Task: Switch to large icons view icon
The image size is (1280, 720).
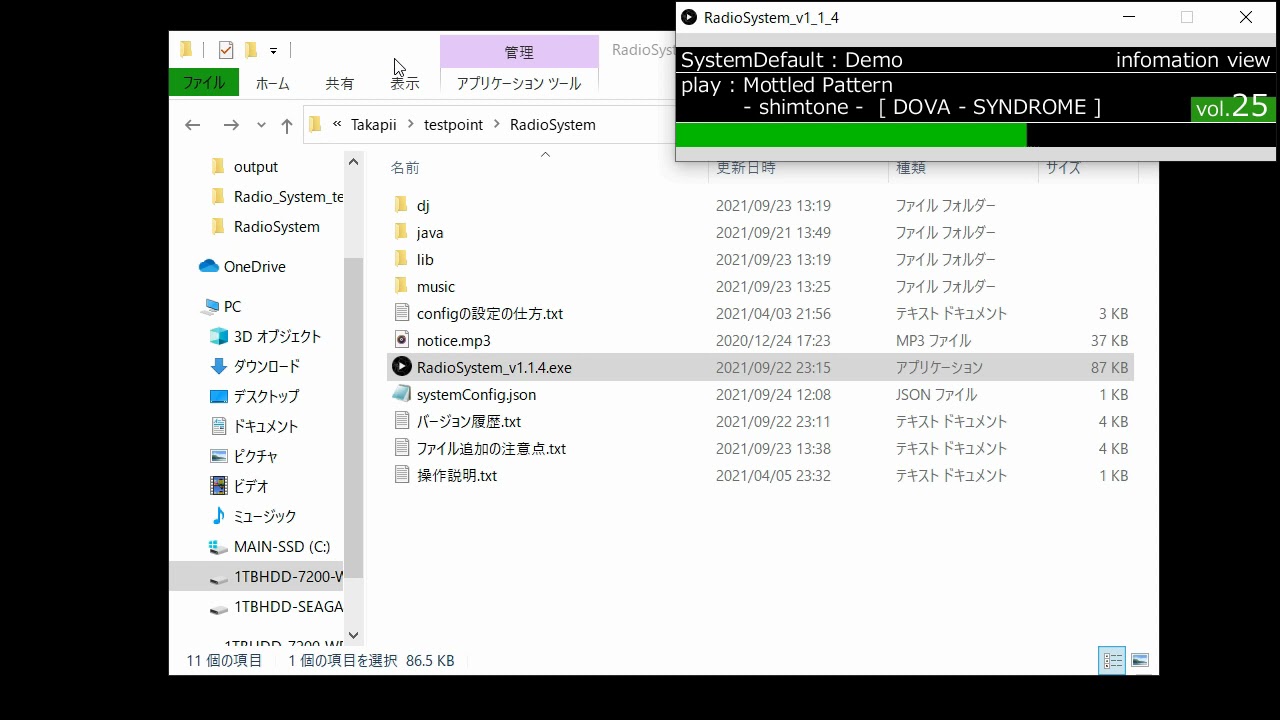Action: click(1139, 660)
